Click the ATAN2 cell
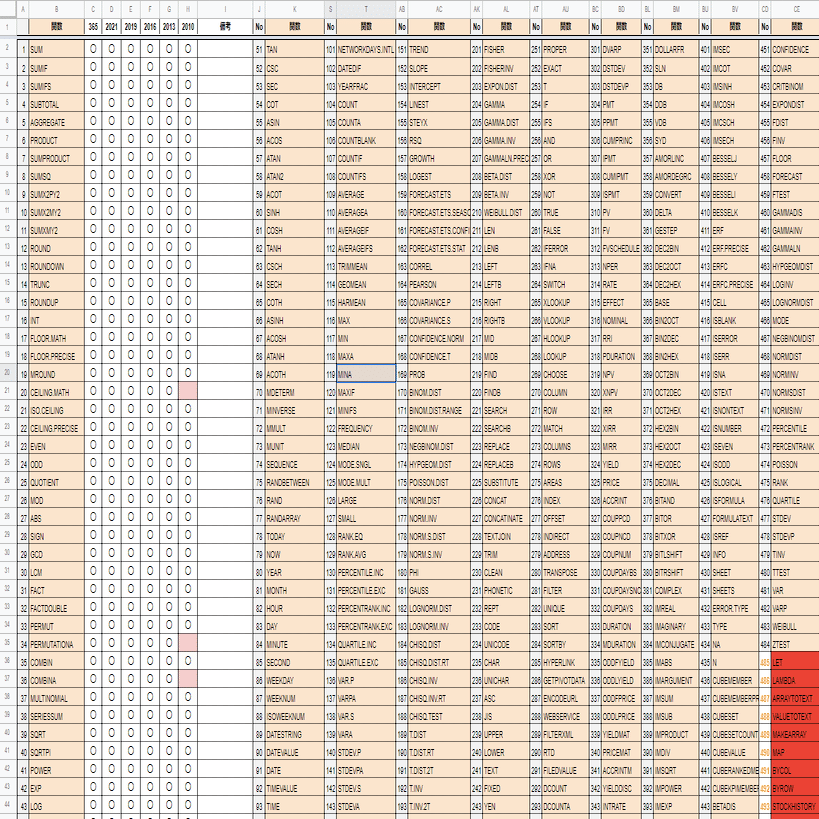Image resolution: width=819 pixels, height=819 pixels. coord(295,176)
